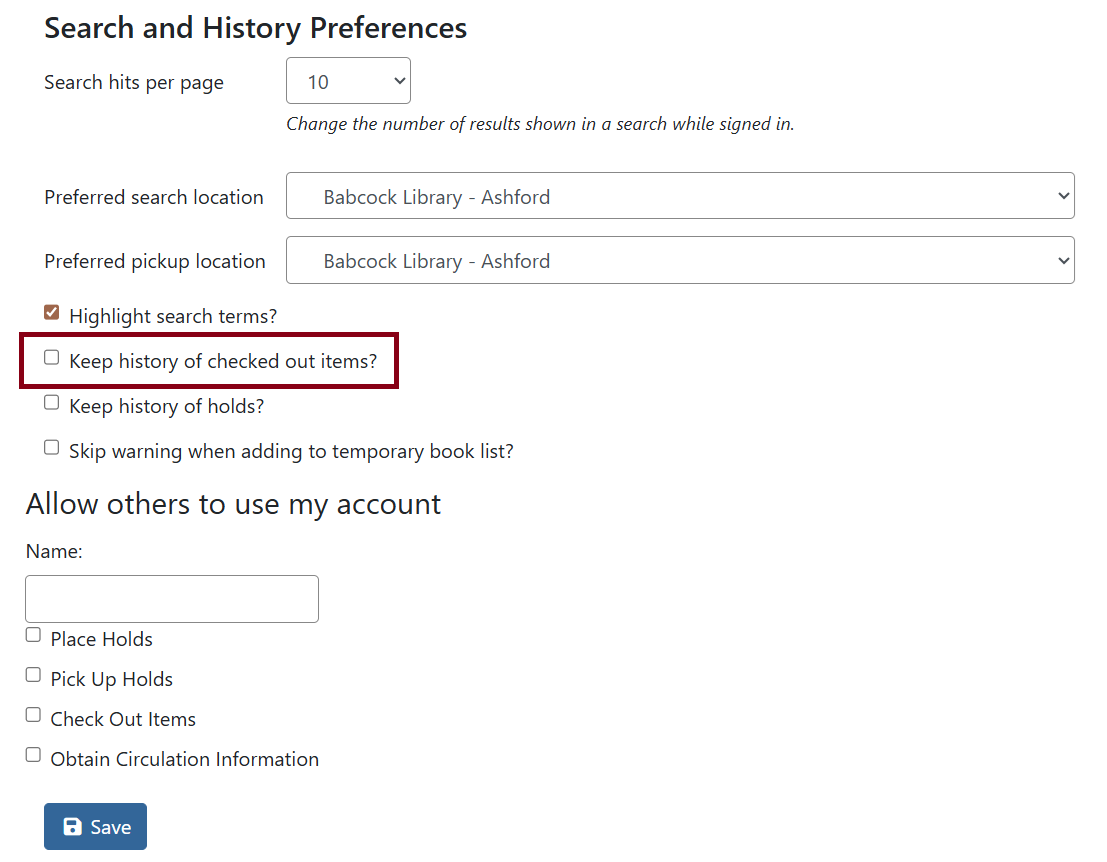Check the Place Holds option

coord(32,633)
